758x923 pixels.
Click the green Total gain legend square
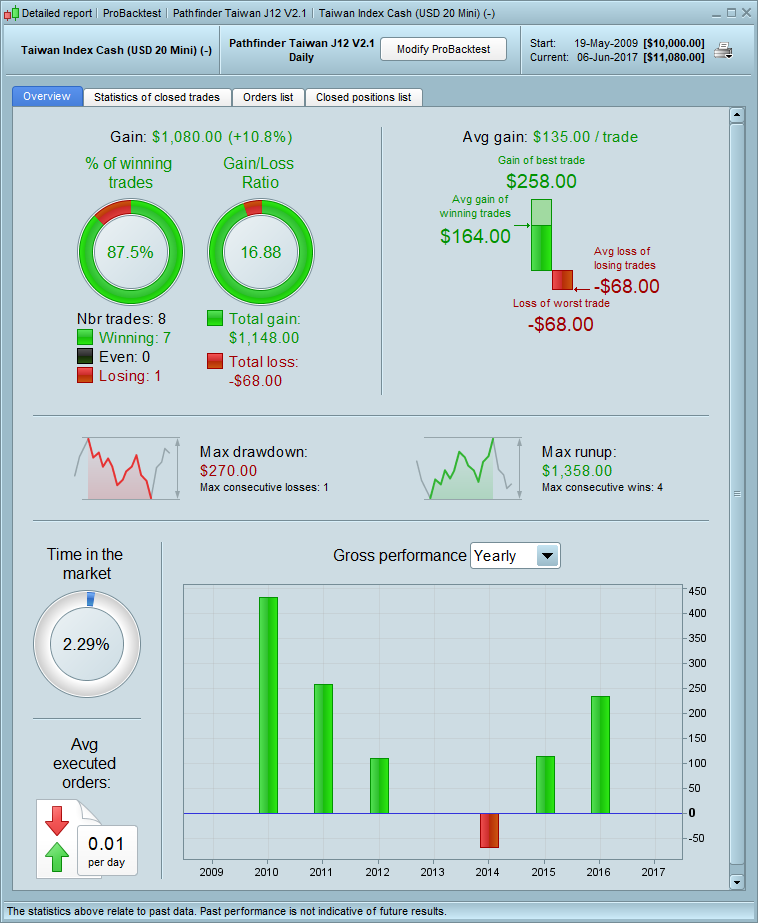point(215,318)
